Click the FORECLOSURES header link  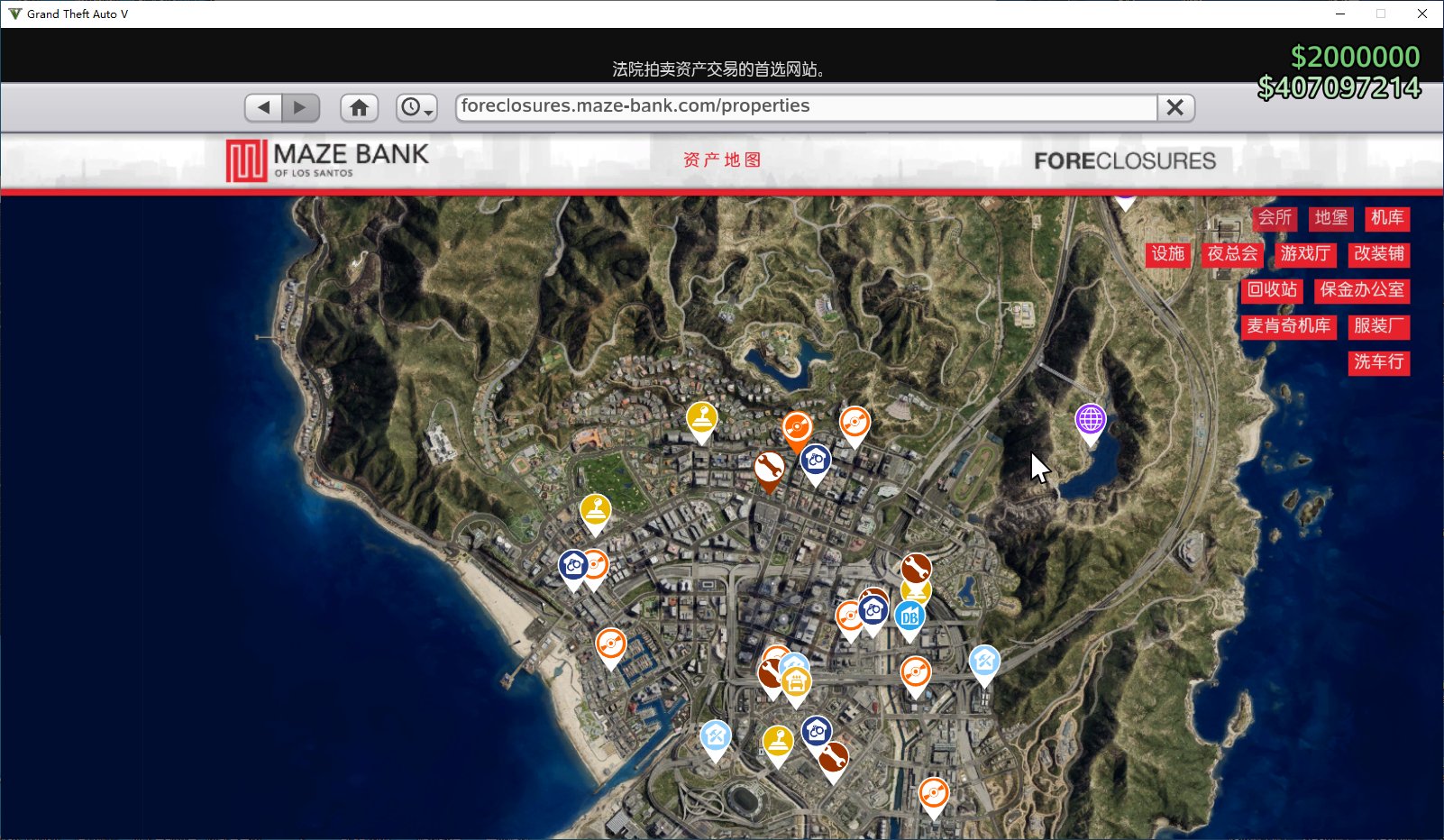click(x=1125, y=161)
